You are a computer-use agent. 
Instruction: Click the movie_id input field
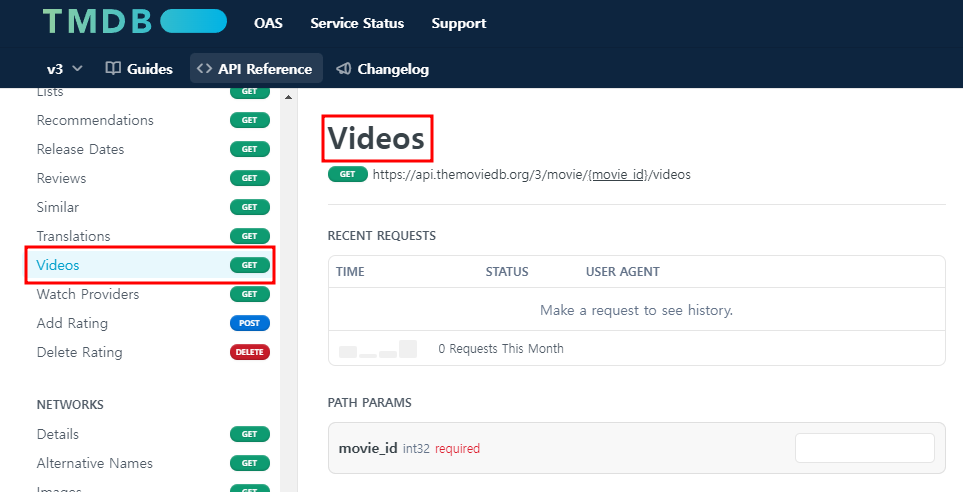coord(865,448)
